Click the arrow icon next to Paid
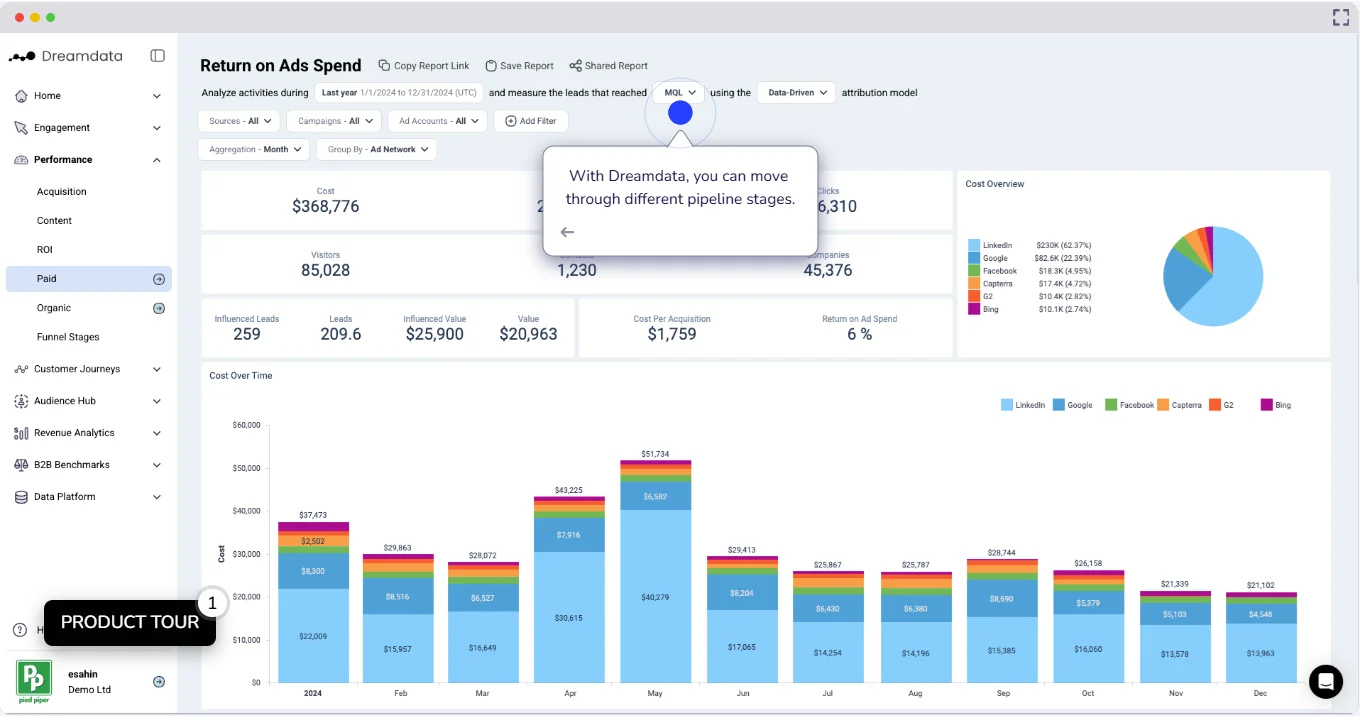 159,278
